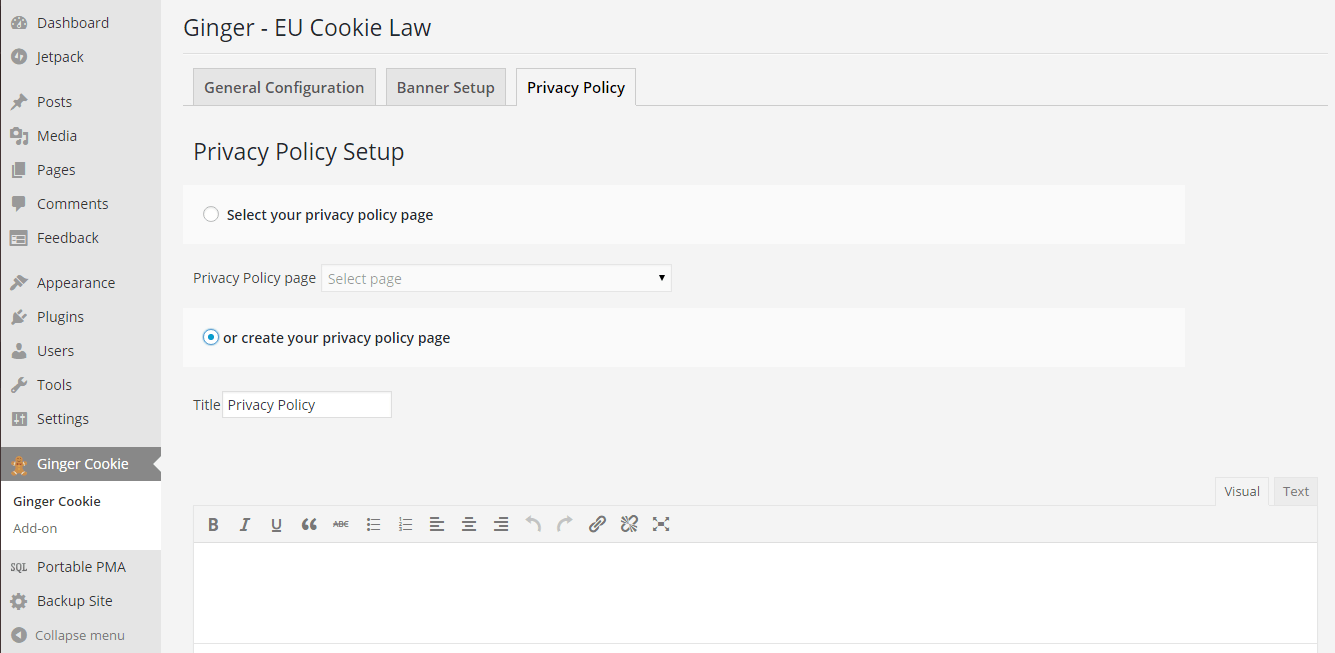Click the Backup Site gear icon

(19, 601)
